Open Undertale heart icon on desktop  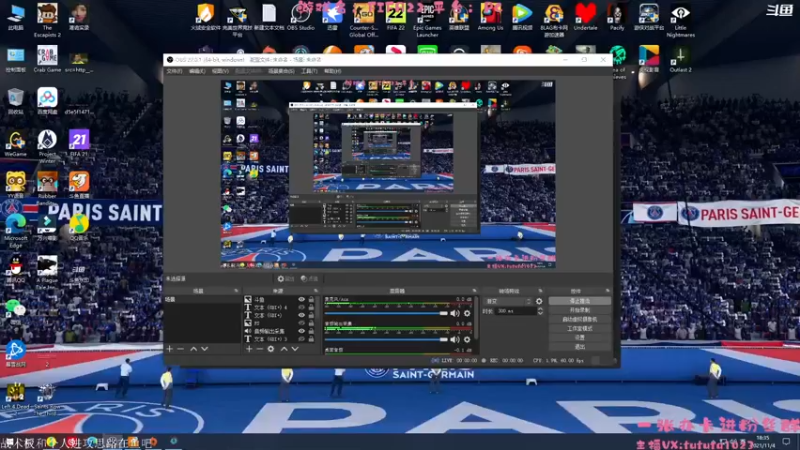tap(585, 17)
